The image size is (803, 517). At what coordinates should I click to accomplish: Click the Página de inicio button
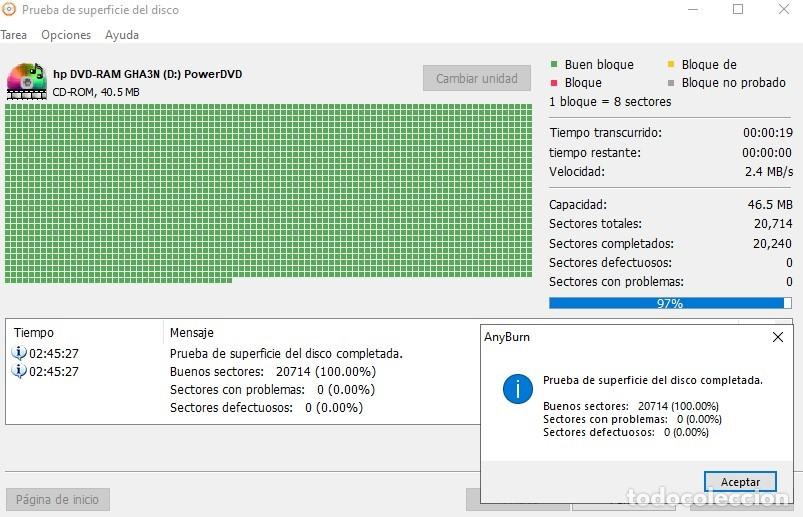[57, 499]
